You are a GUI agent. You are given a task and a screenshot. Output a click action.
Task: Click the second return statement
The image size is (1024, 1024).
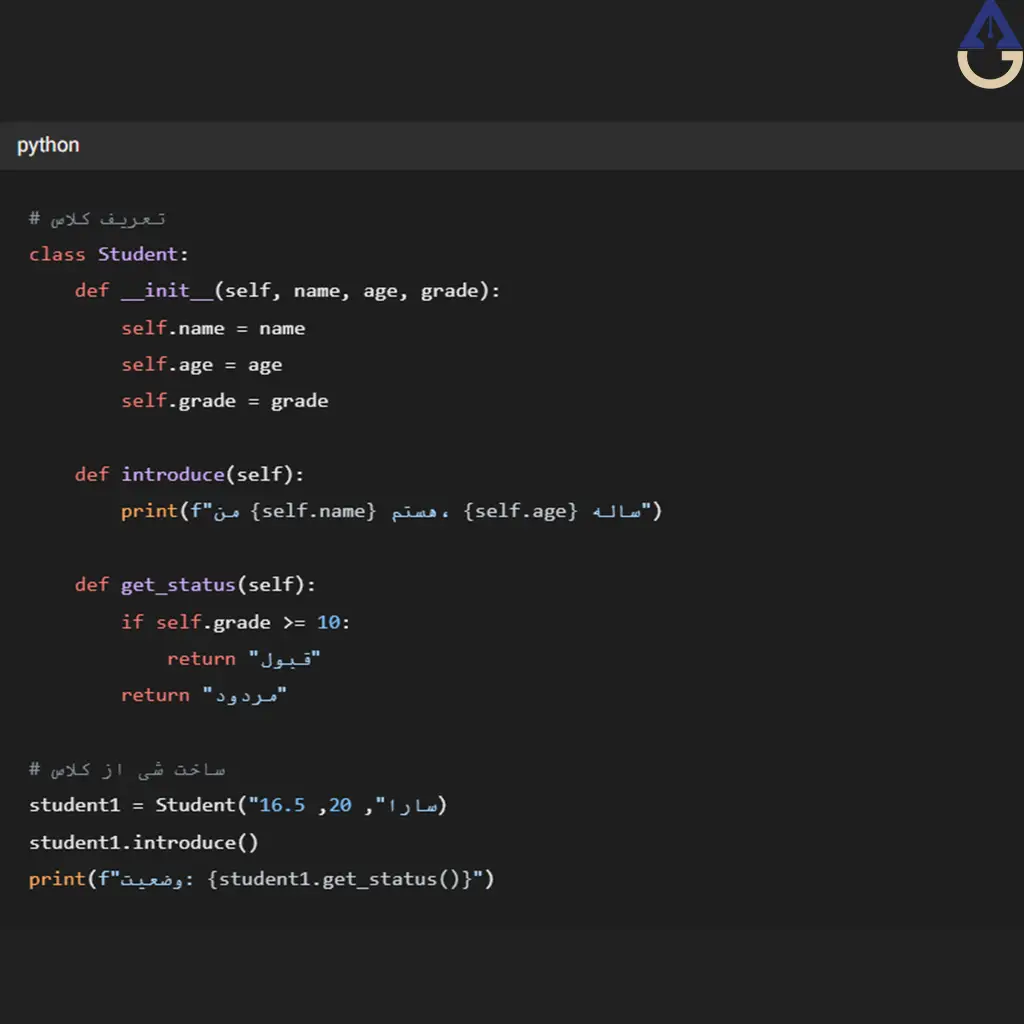[204, 695]
